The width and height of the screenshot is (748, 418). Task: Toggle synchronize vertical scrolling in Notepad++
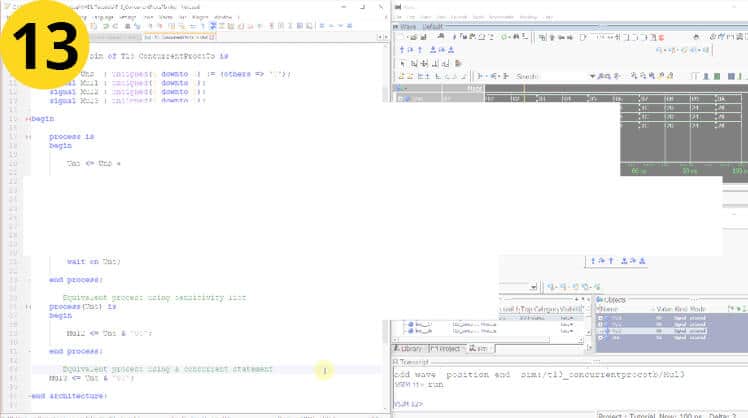pyautogui.click(x=172, y=26)
